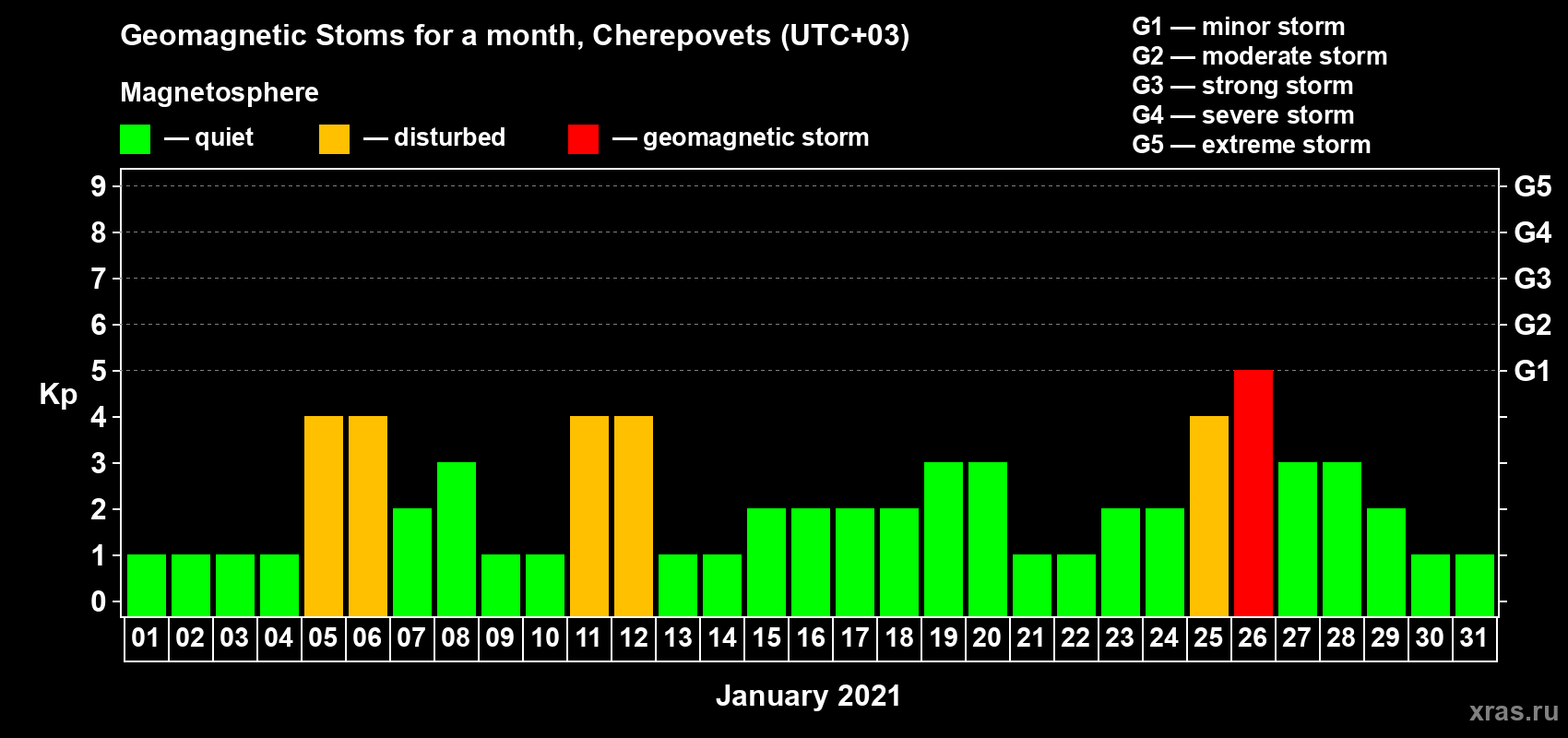Select the green bar for day 27
This screenshot has height=738, width=1568.
click(1298, 539)
